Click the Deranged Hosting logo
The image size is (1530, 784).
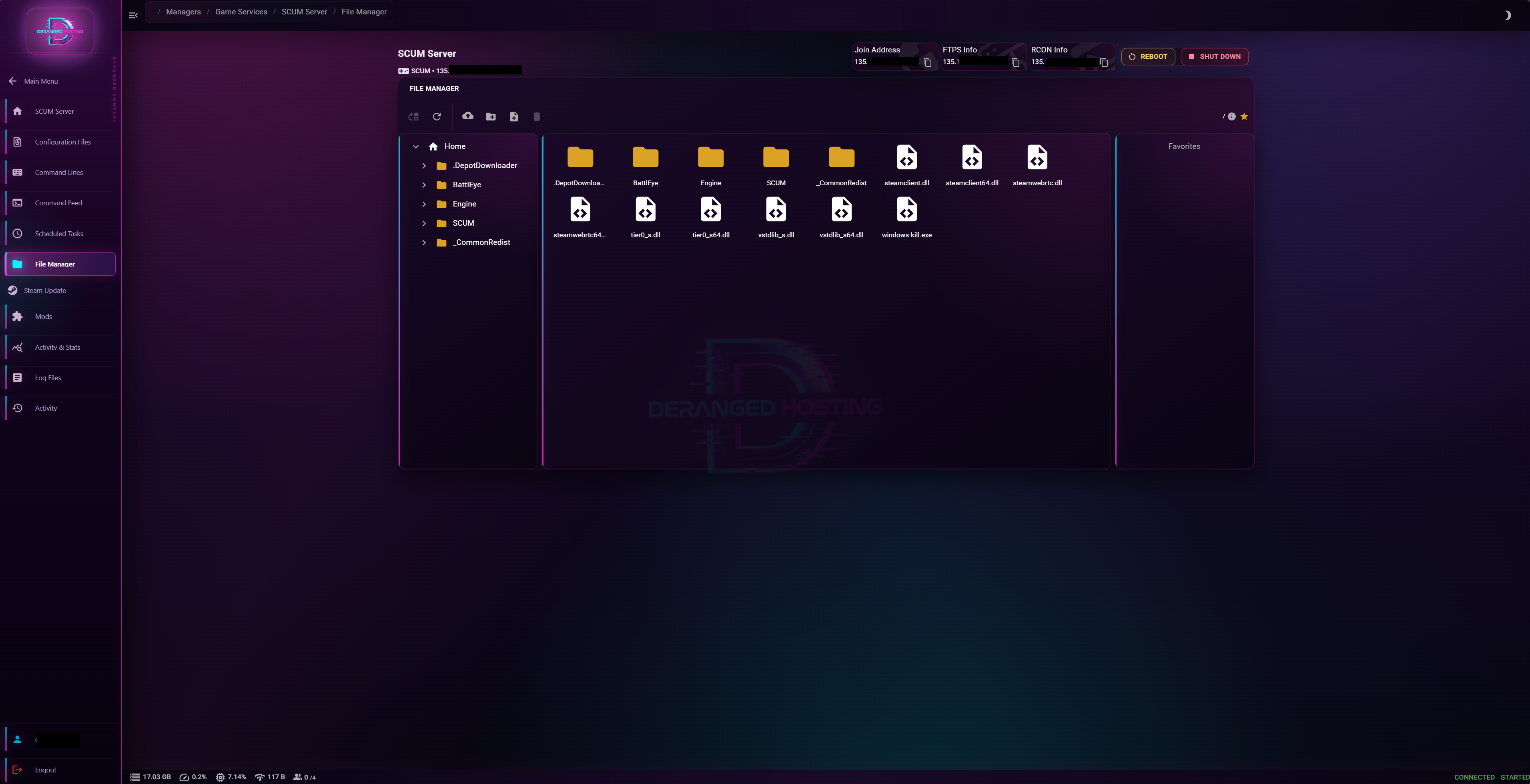click(x=60, y=31)
